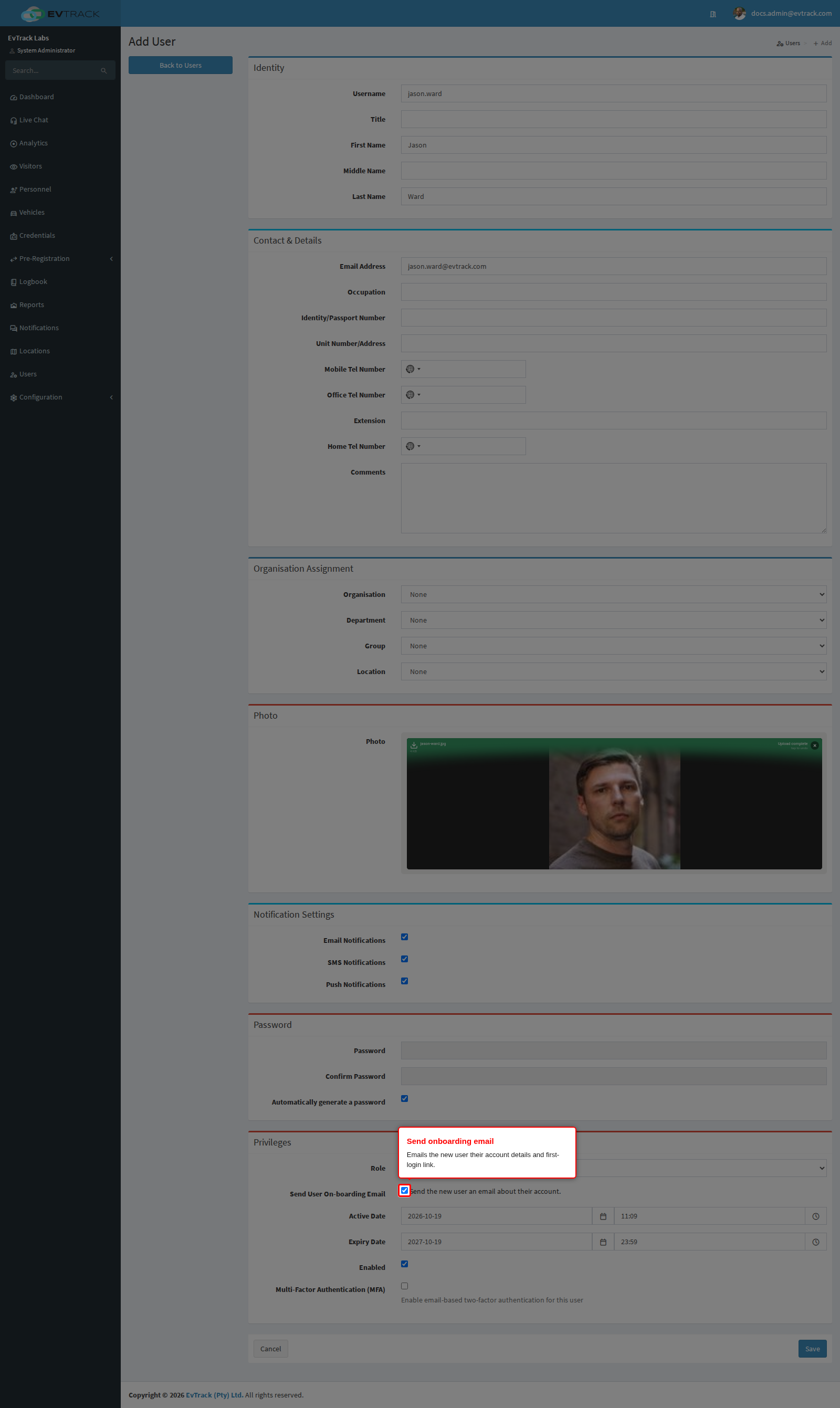
Task: Toggle Email Notifications checkbox
Action: pos(404,937)
